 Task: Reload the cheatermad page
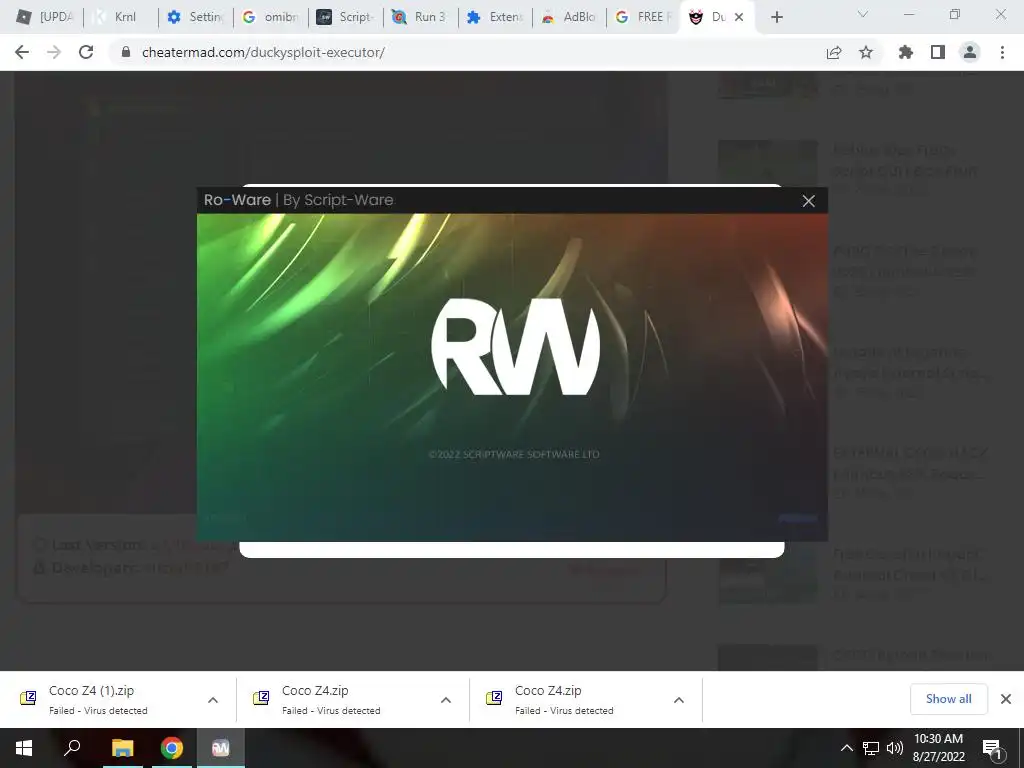tap(86, 52)
